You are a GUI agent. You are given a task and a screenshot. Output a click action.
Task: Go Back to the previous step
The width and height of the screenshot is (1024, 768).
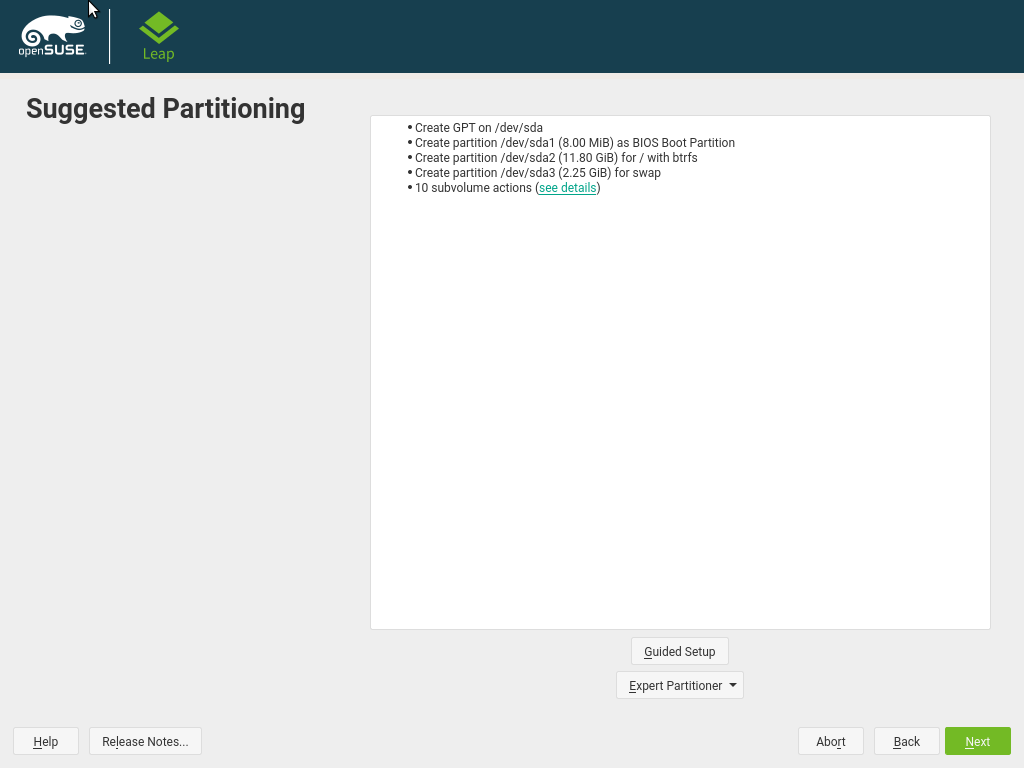pos(906,741)
